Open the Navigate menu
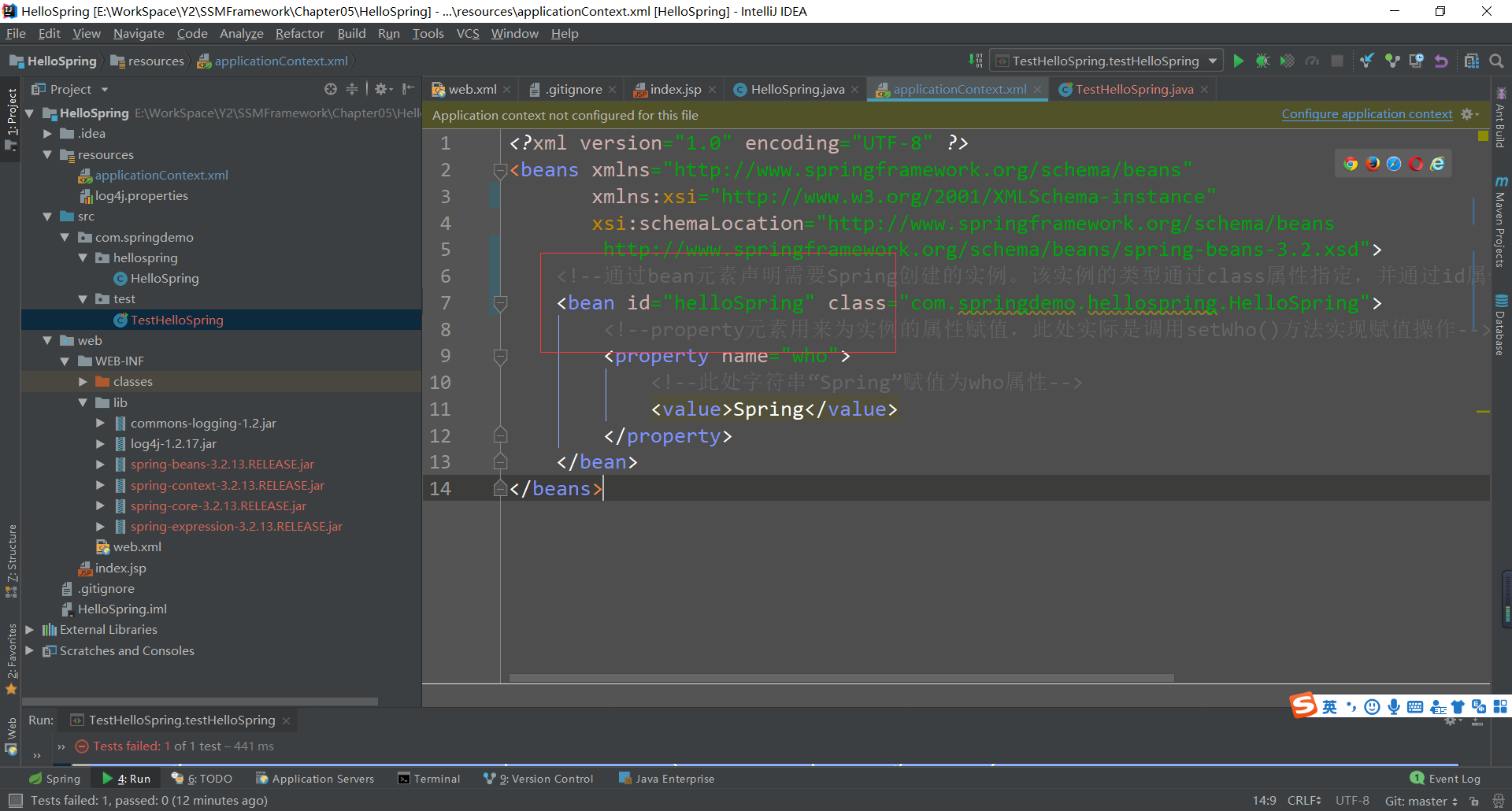The height and width of the screenshot is (811, 1512). click(x=139, y=33)
